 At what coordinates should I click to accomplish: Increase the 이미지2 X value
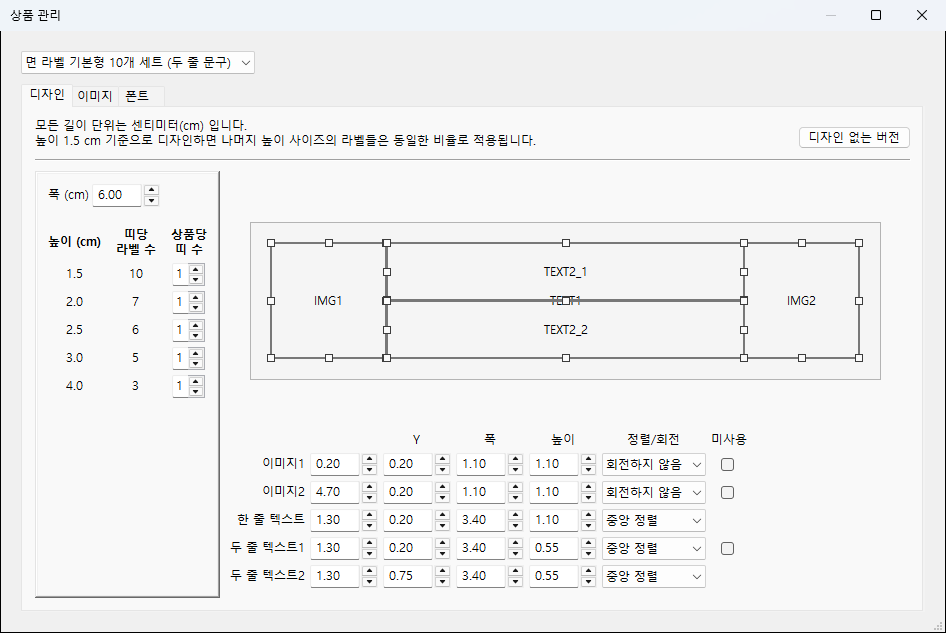coord(370,487)
